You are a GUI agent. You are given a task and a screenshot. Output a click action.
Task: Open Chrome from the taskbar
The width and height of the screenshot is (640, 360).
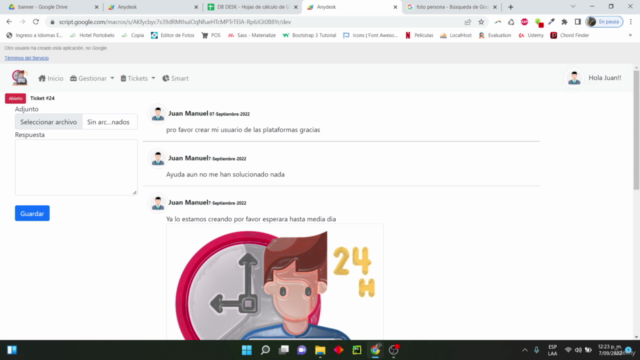click(x=375, y=350)
